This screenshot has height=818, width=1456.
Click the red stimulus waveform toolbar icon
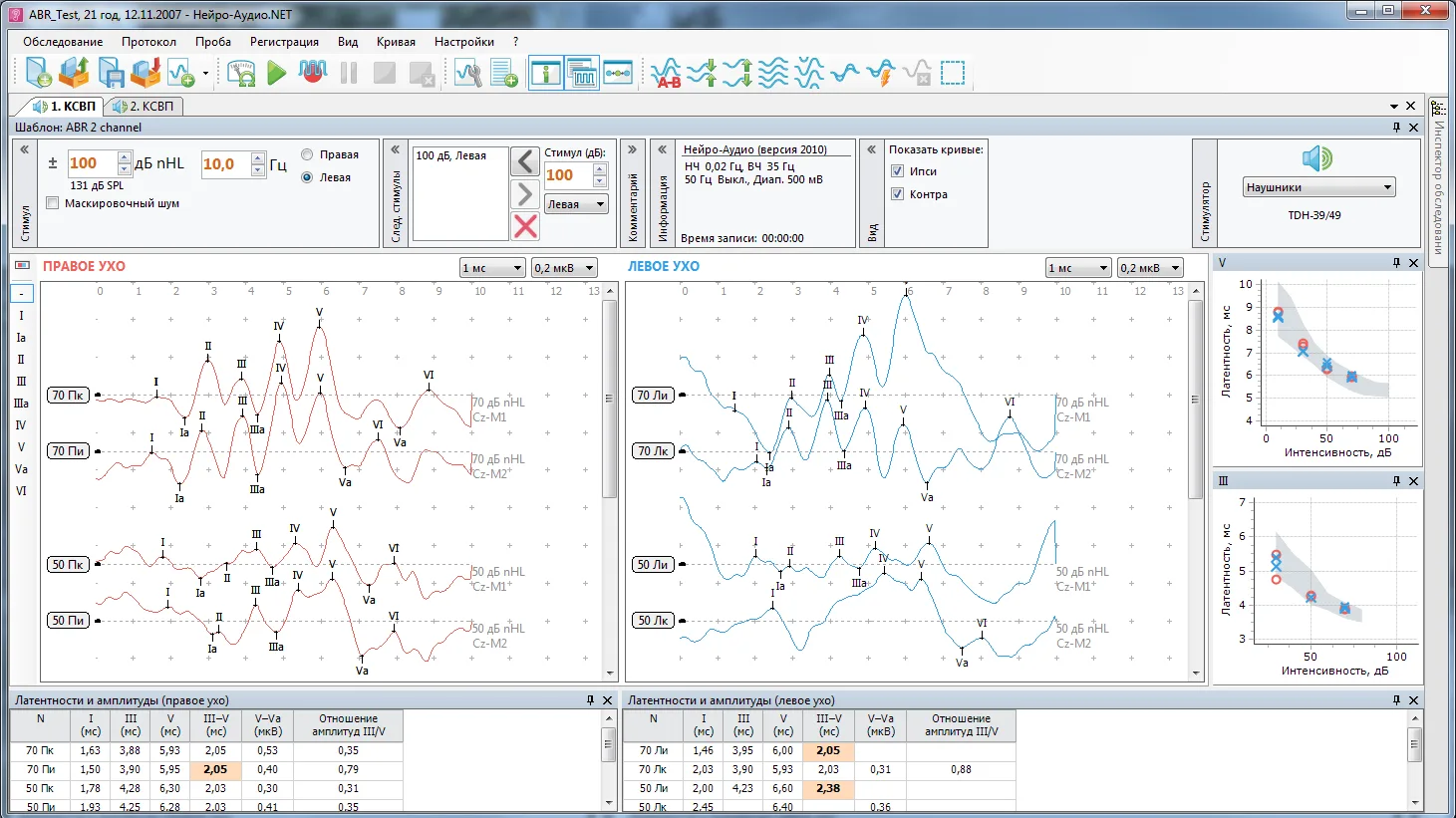[313, 72]
